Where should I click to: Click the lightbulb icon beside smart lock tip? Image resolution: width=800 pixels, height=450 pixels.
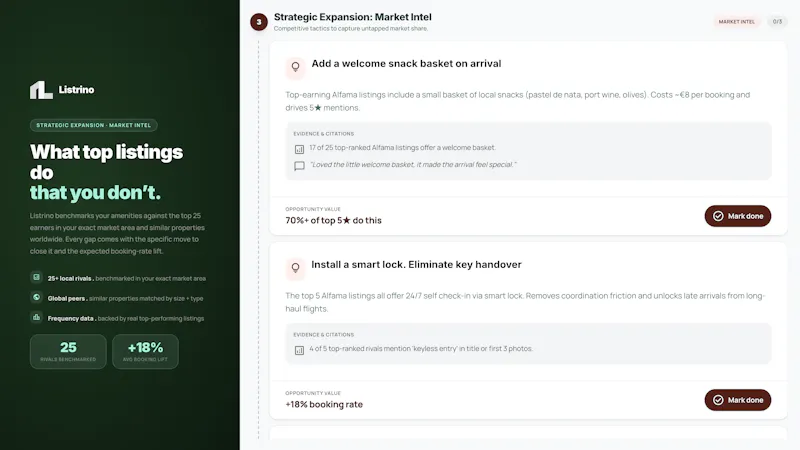click(x=295, y=268)
